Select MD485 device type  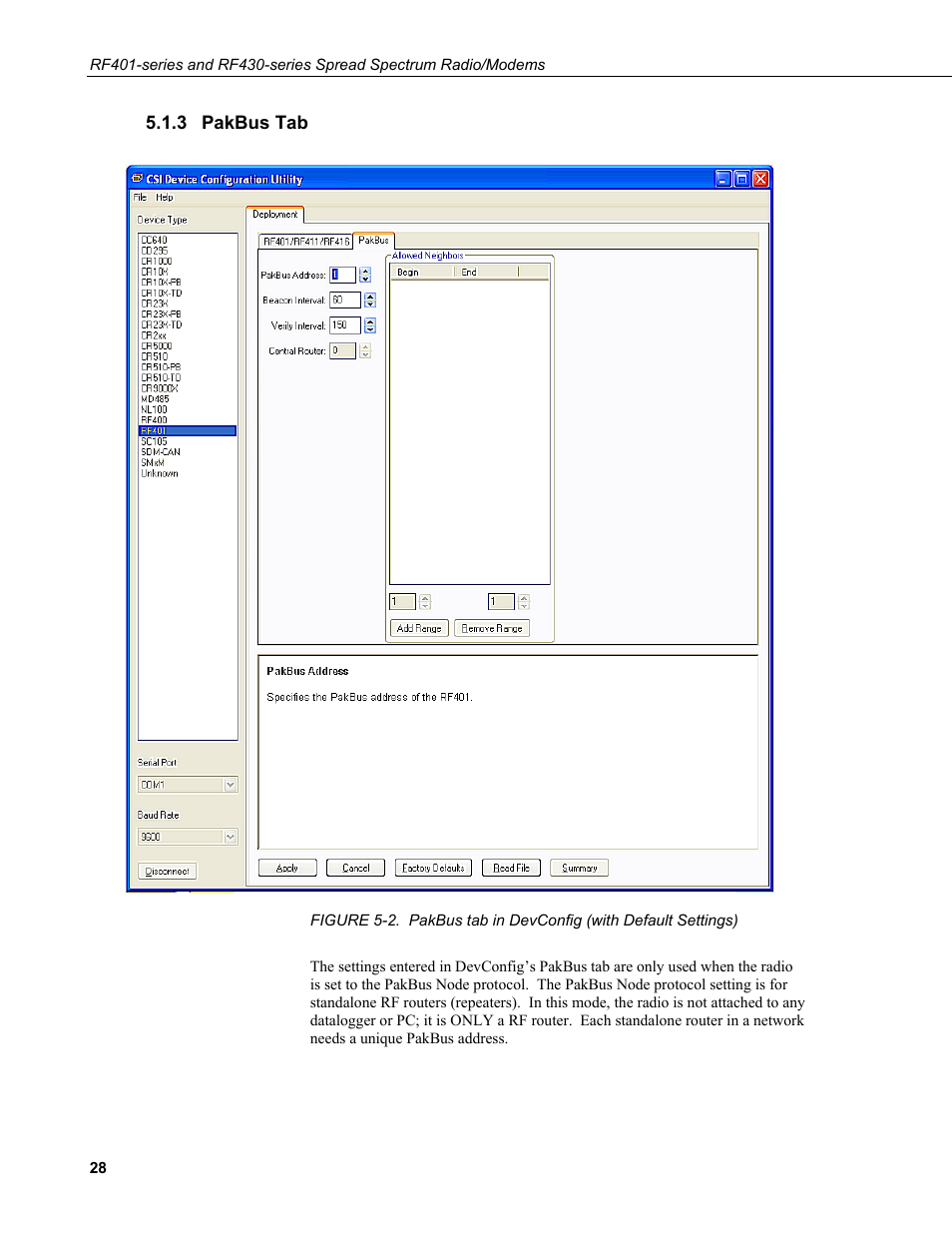click(x=155, y=399)
